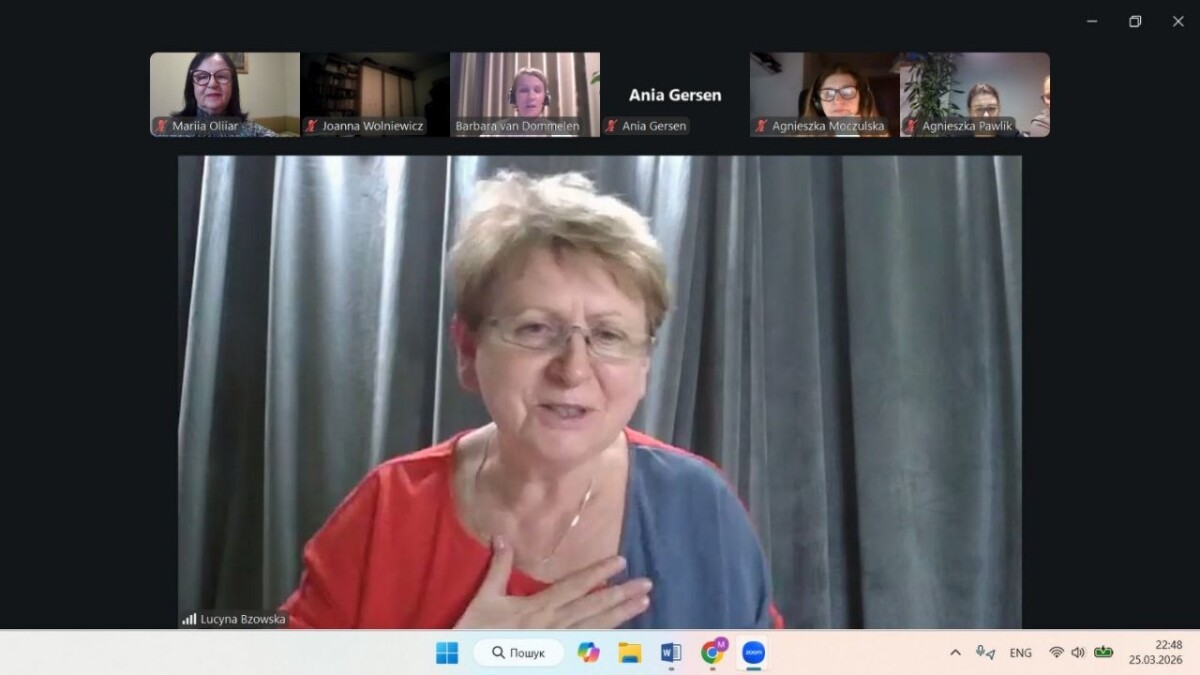Select Barbara van Dommelen's video thumbnail
The width and height of the screenshot is (1200, 675).
point(525,88)
